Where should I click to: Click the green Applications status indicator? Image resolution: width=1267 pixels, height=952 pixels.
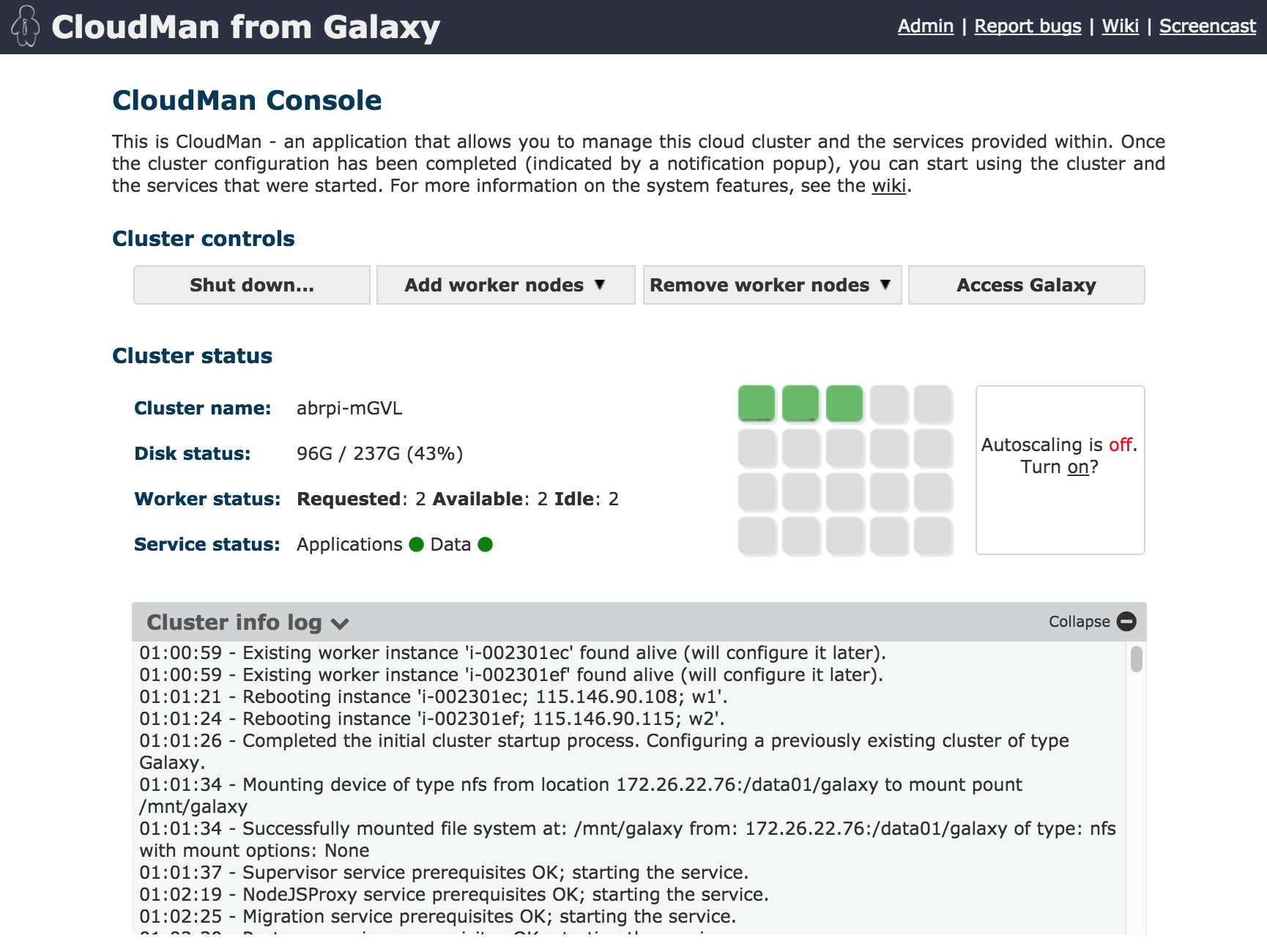coord(416,544)
